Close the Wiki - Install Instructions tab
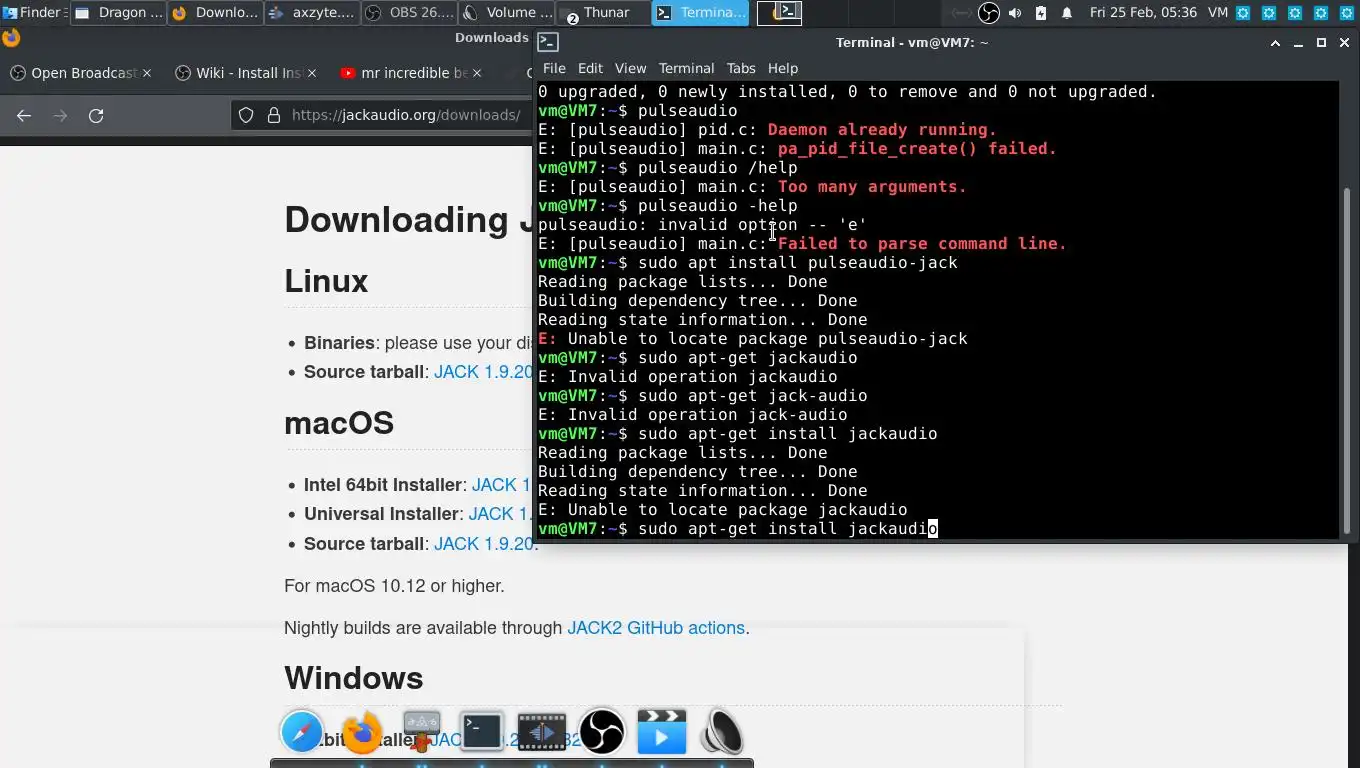Screen dimensions: 1360x768 (312, 73)
